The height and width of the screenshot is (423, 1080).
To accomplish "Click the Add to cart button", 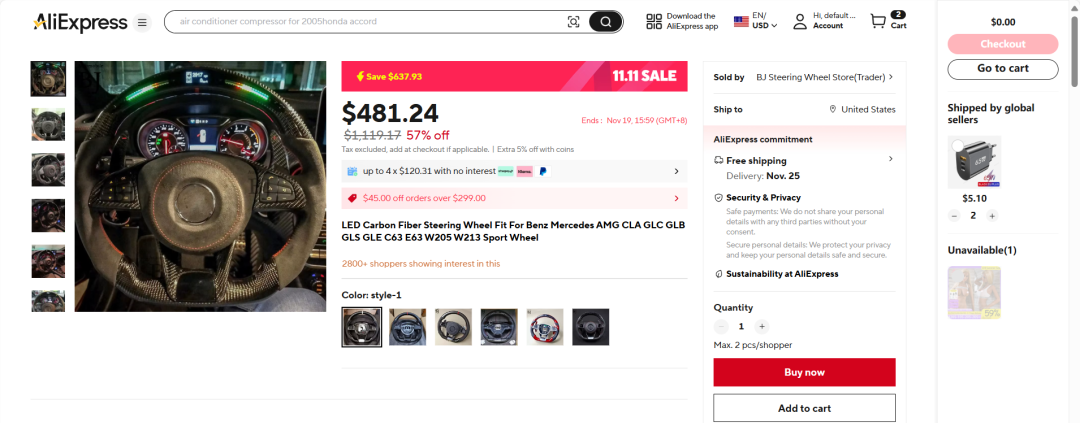I will (804, 408).
